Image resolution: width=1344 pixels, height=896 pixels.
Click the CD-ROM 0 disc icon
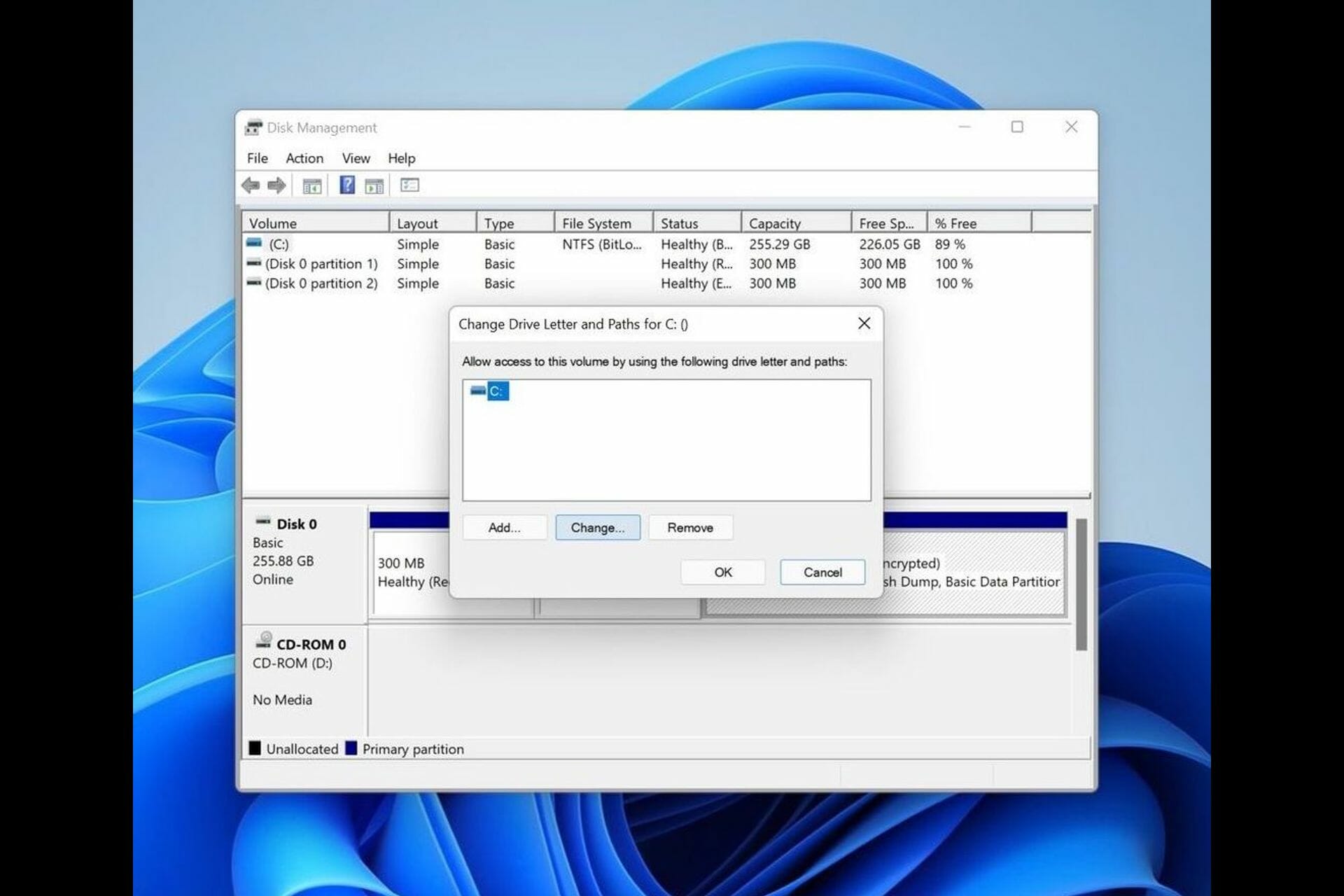click(x=264, y=640)
